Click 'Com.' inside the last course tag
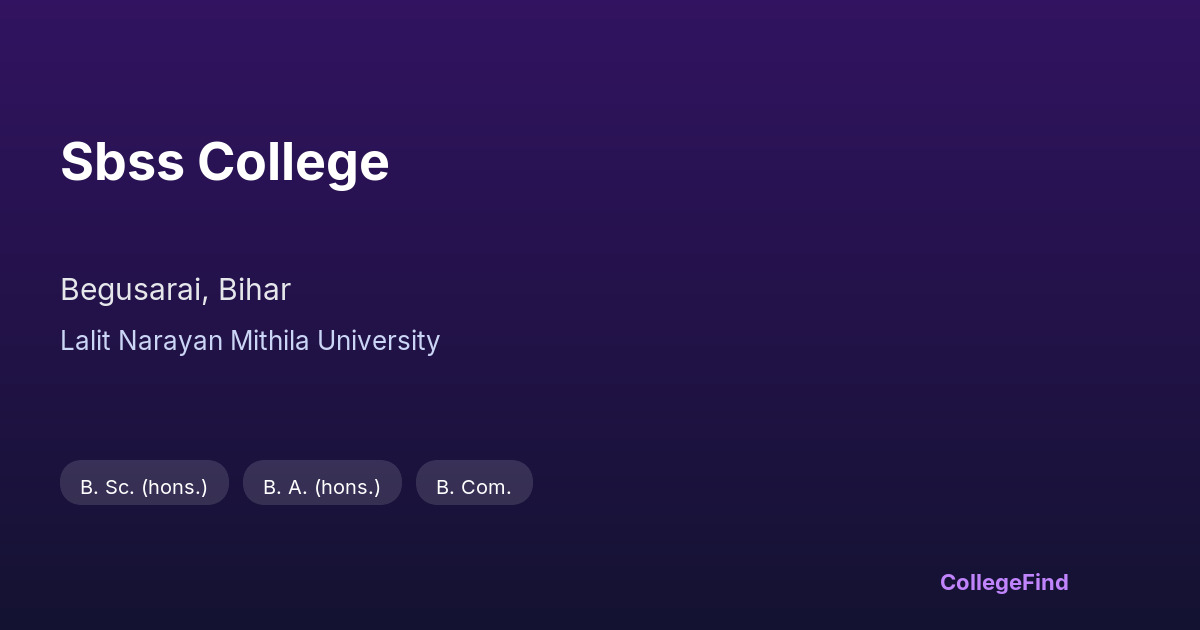The image size is (1200, 630). pyautogui.click(x=486, y=487)
